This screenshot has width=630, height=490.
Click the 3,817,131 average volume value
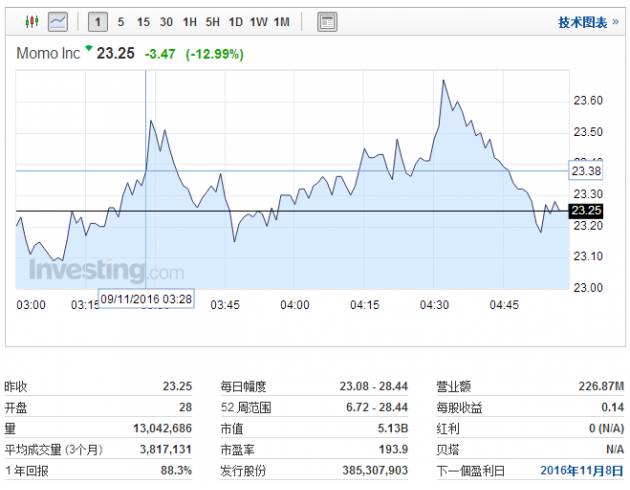tap(166, 449)
